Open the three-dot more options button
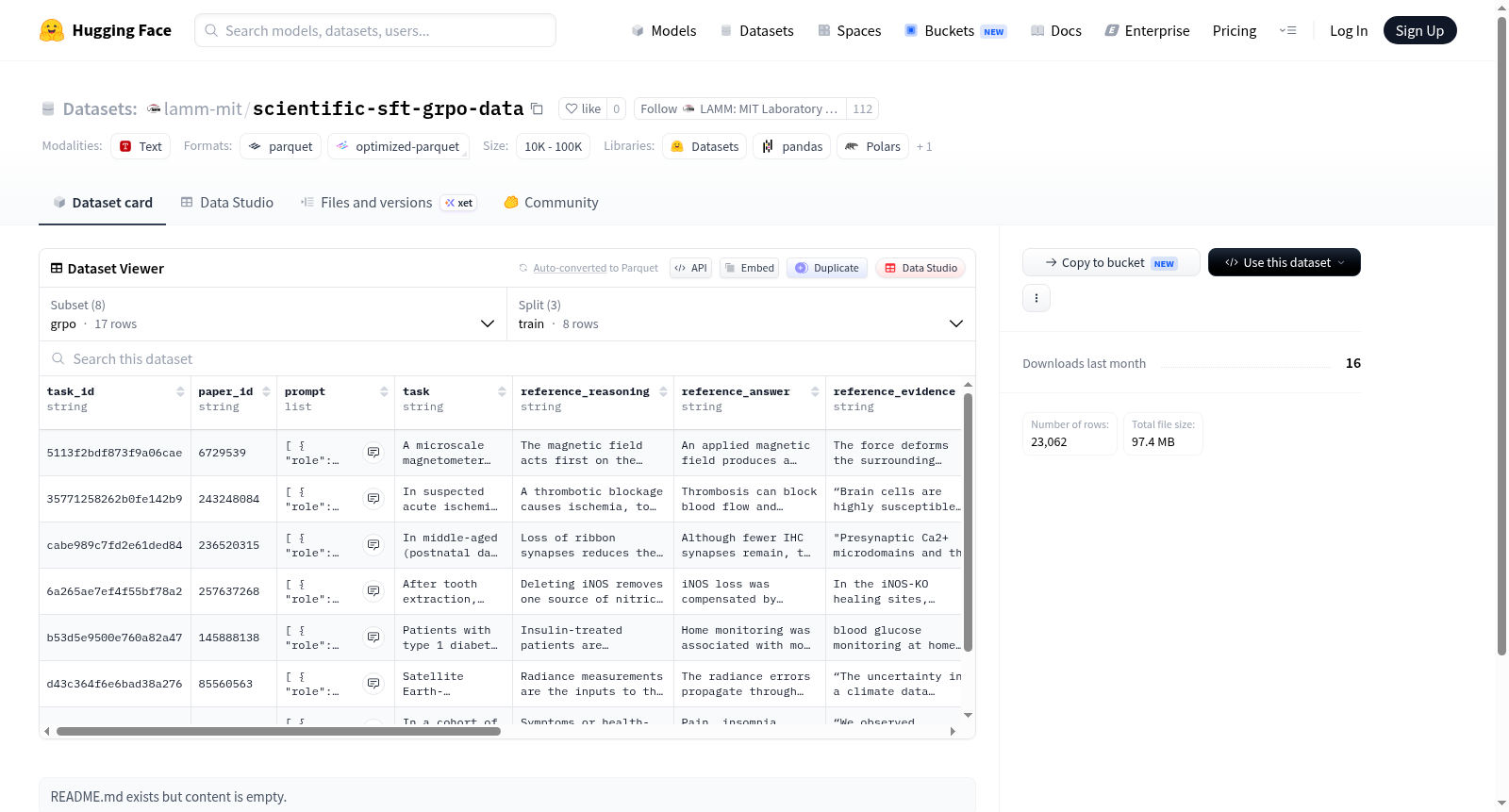 coord(1036,298)
